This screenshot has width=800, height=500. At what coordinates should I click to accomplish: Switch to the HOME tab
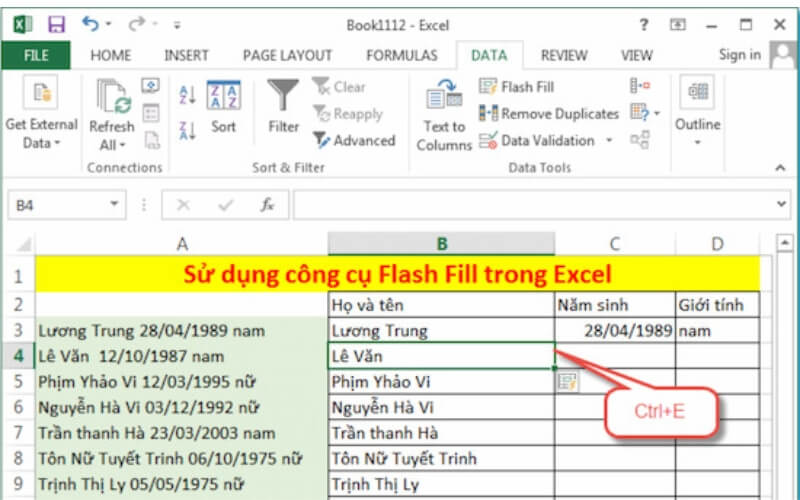click(x=111, y=55)
